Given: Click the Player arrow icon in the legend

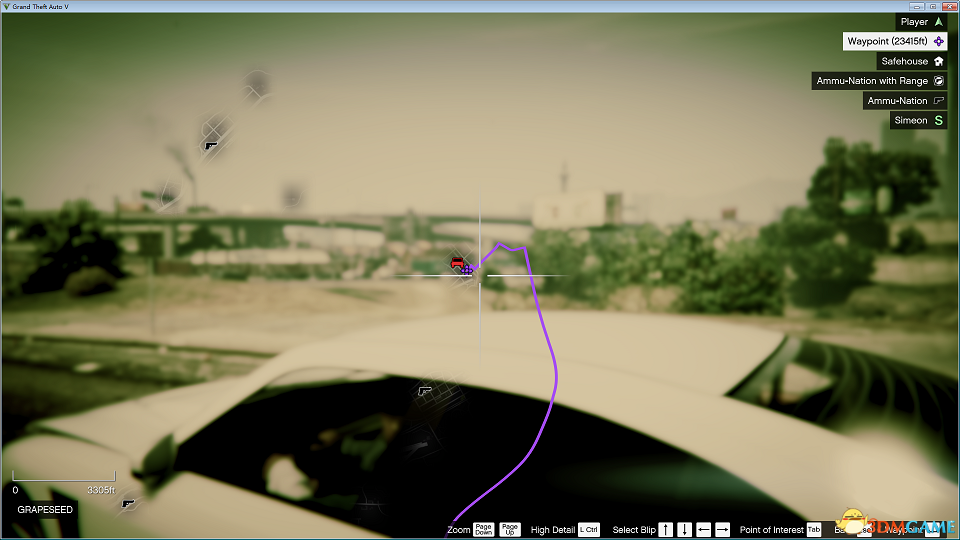Looking at the screenshot, I should (x=939, y=21).
